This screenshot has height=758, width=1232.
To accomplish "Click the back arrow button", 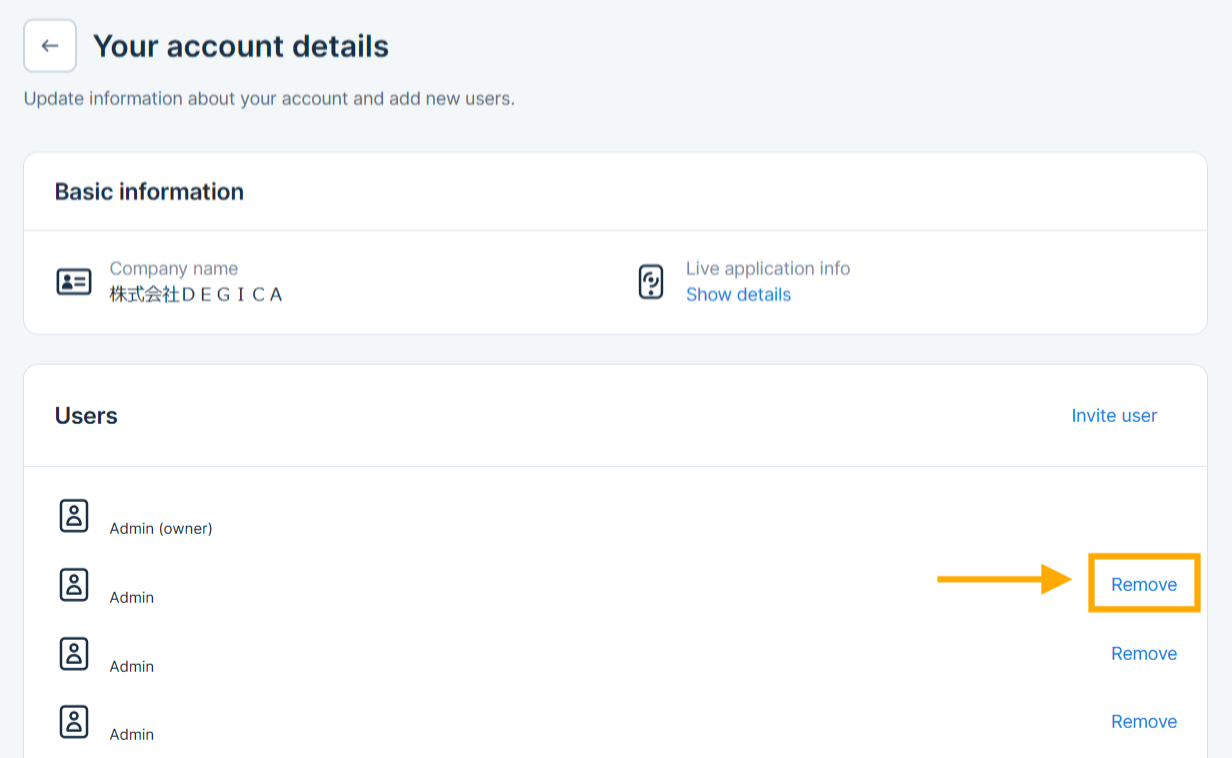I will [x=50, y=46].
